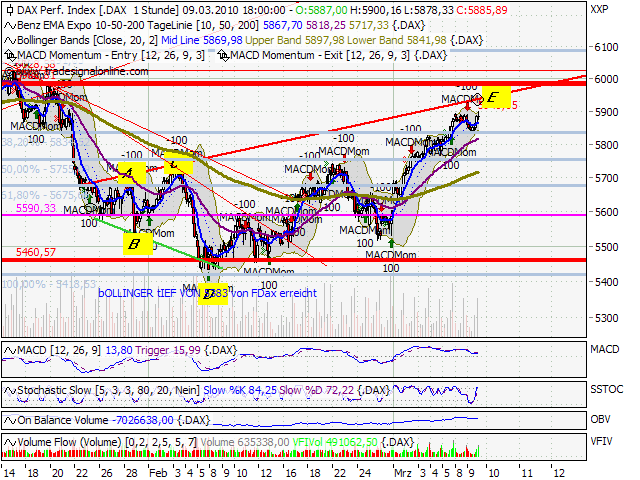This screenshot has height=480, width=640.
Task: Click the DAX Perf. Index [.DAX 1 Stunde] title
Action: [98, 10]
